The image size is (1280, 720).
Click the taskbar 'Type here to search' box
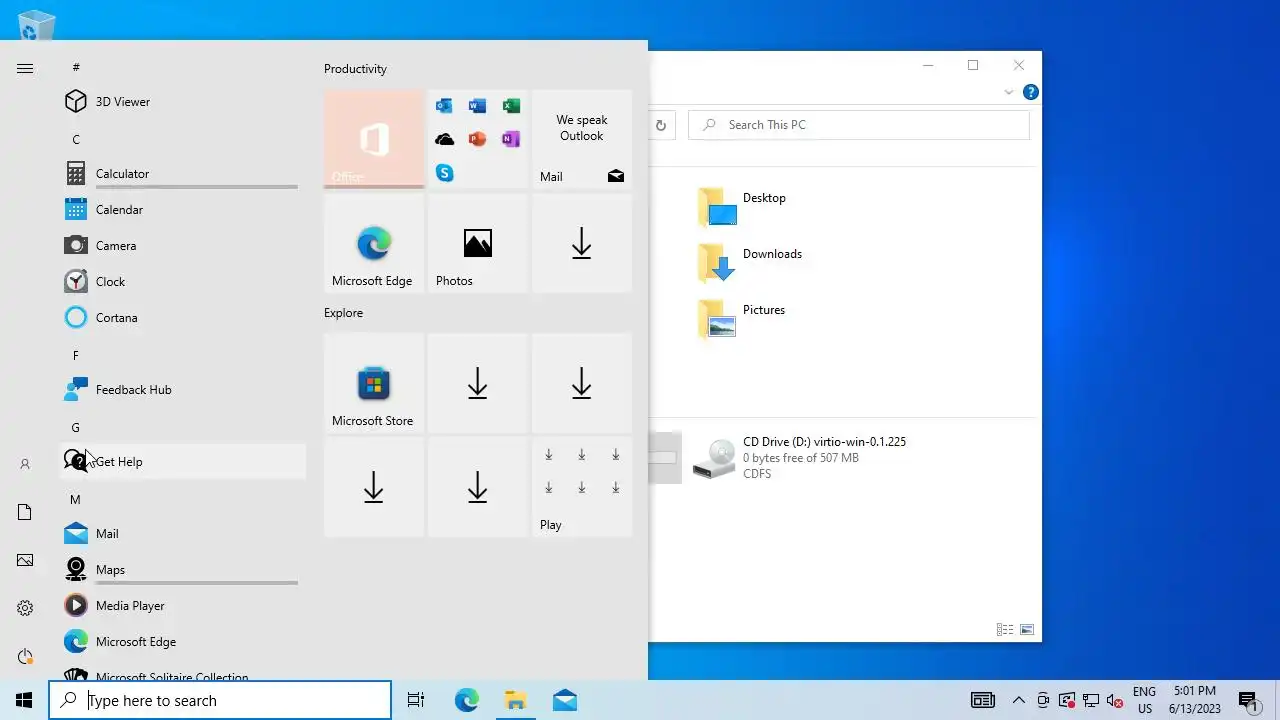pyautogui.click(x=220, y=700)
